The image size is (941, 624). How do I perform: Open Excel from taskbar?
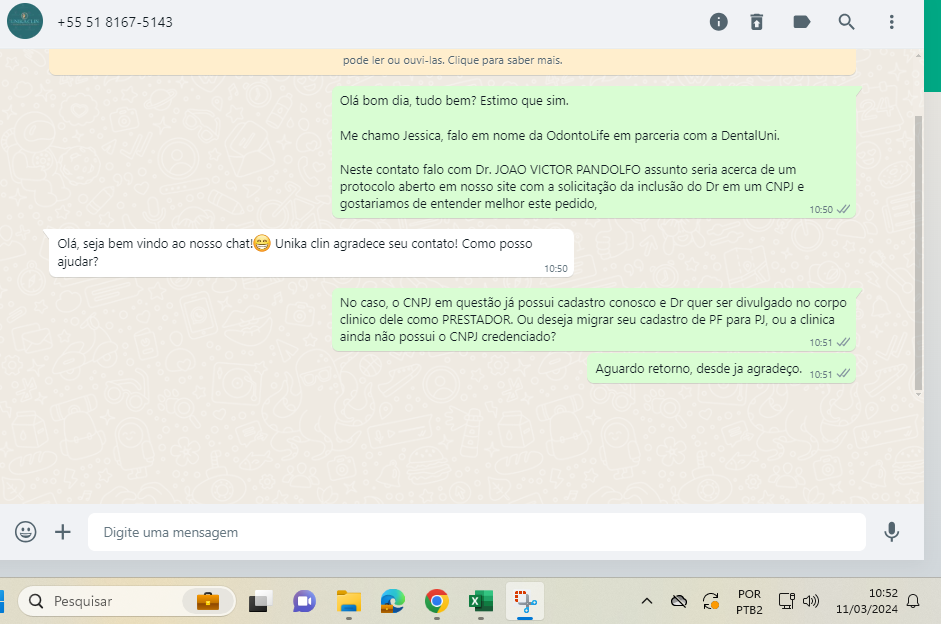pyautogui.click(x=481, y=601)
